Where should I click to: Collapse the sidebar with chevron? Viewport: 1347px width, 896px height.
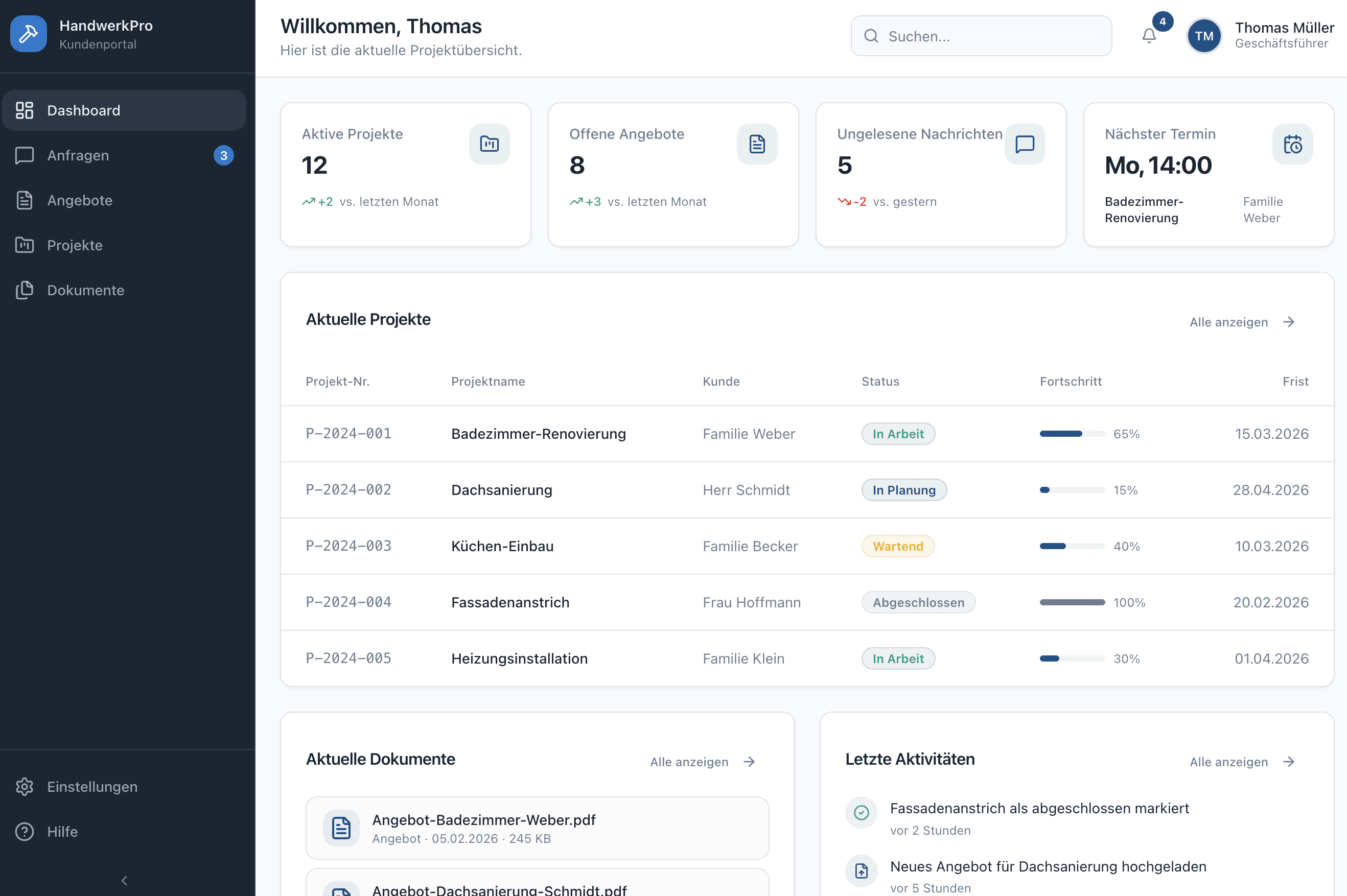(x=124, y=880)
